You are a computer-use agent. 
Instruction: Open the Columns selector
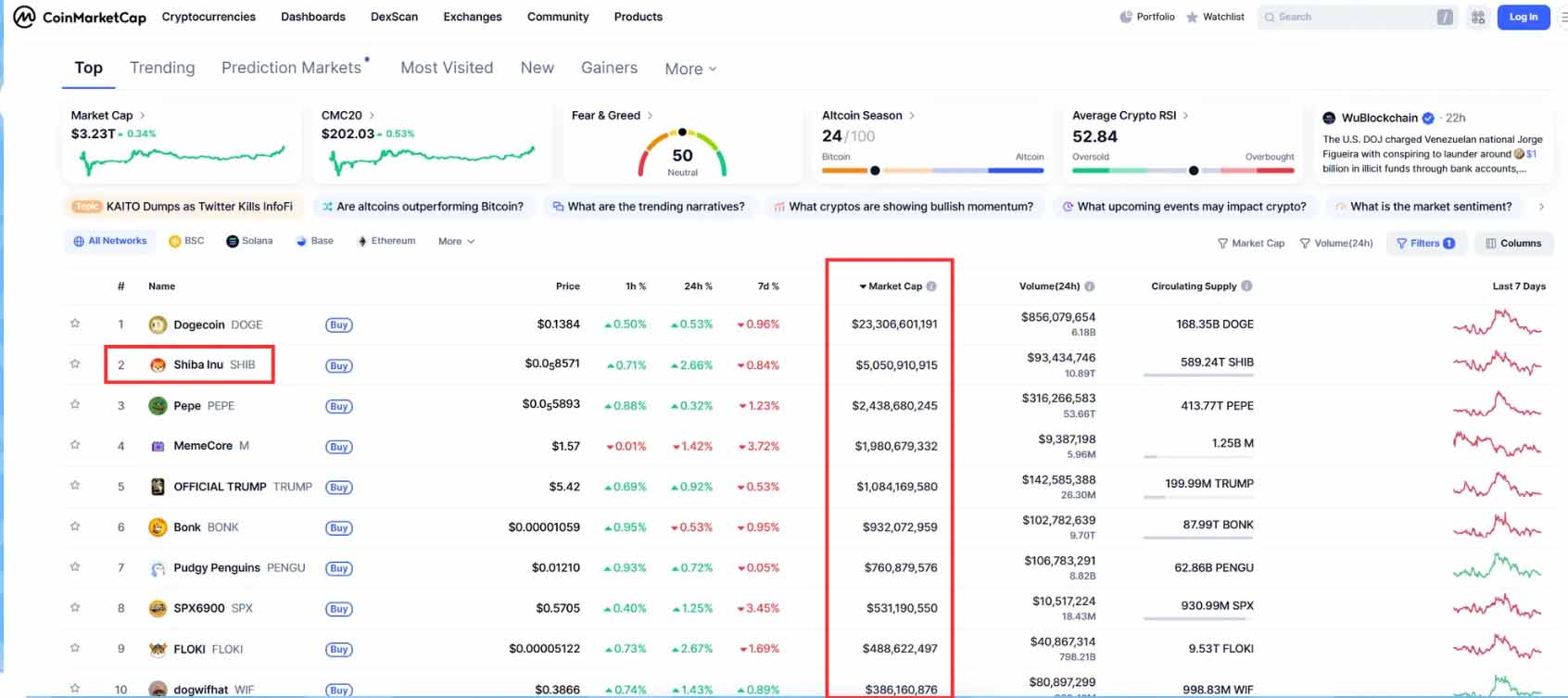pyautogui.click(x=1513, y=243)
